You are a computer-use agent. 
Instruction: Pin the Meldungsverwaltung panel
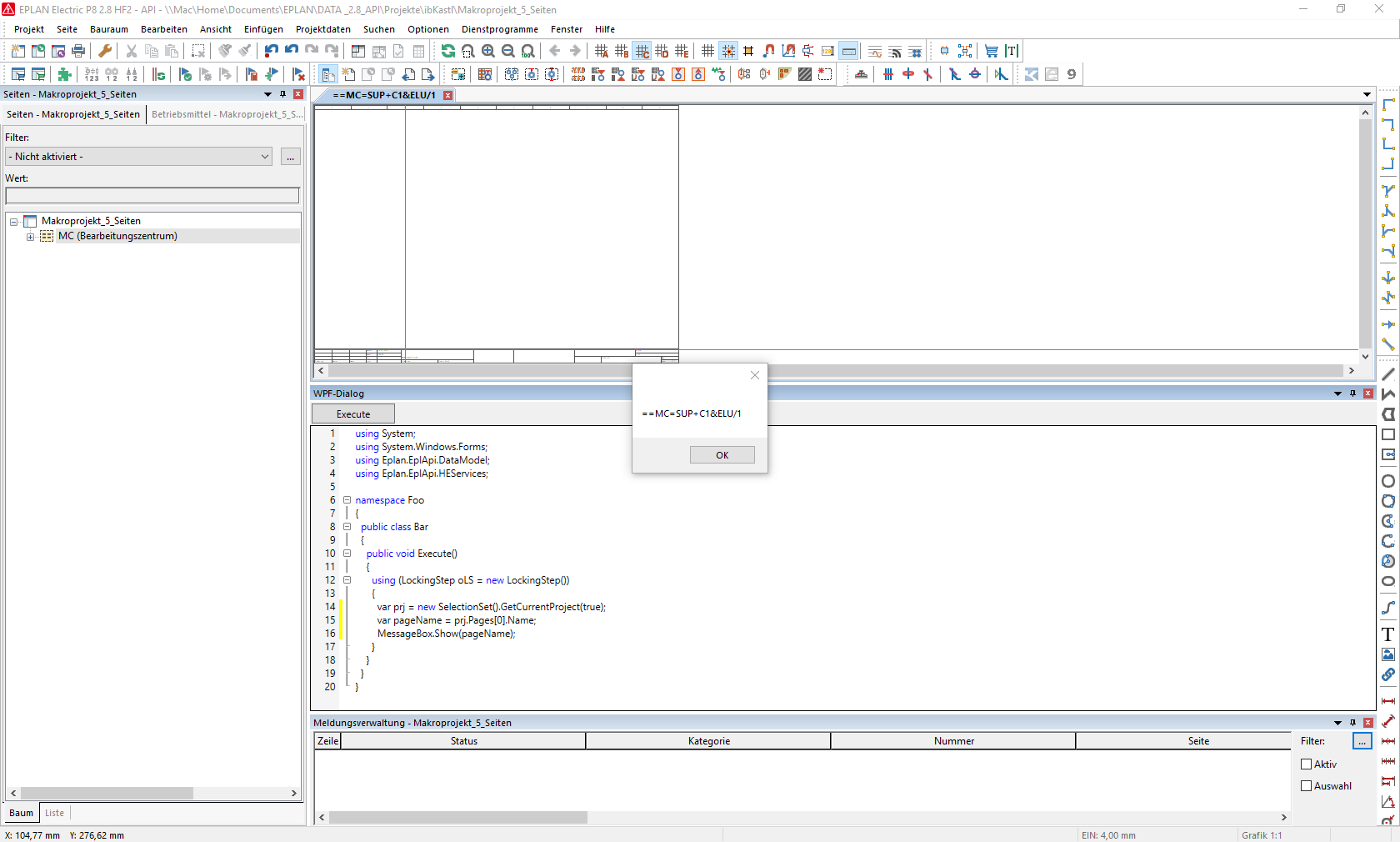click(x=1352, y=723)
